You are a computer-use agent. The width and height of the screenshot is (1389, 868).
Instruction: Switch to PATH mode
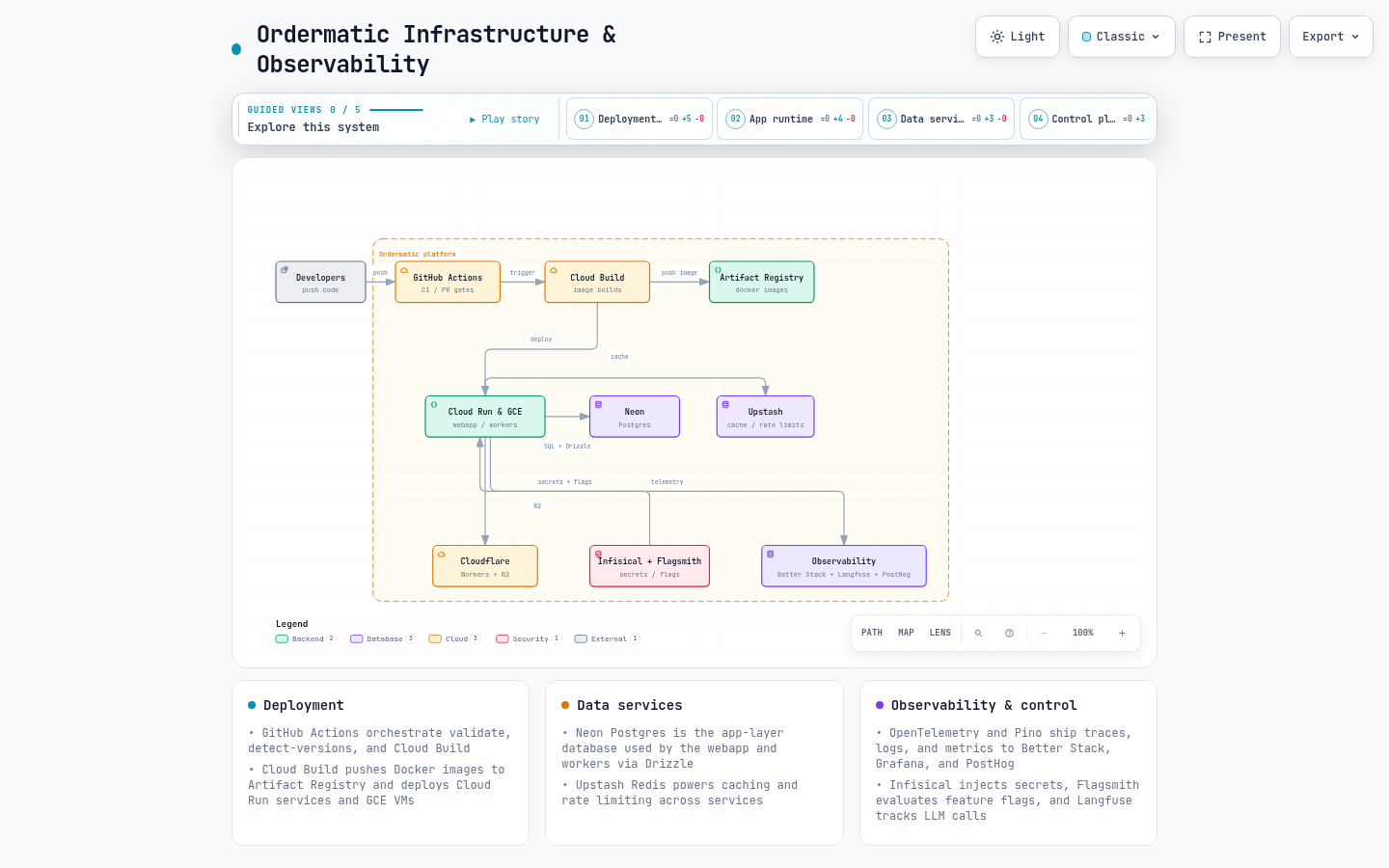pos(872,633)
